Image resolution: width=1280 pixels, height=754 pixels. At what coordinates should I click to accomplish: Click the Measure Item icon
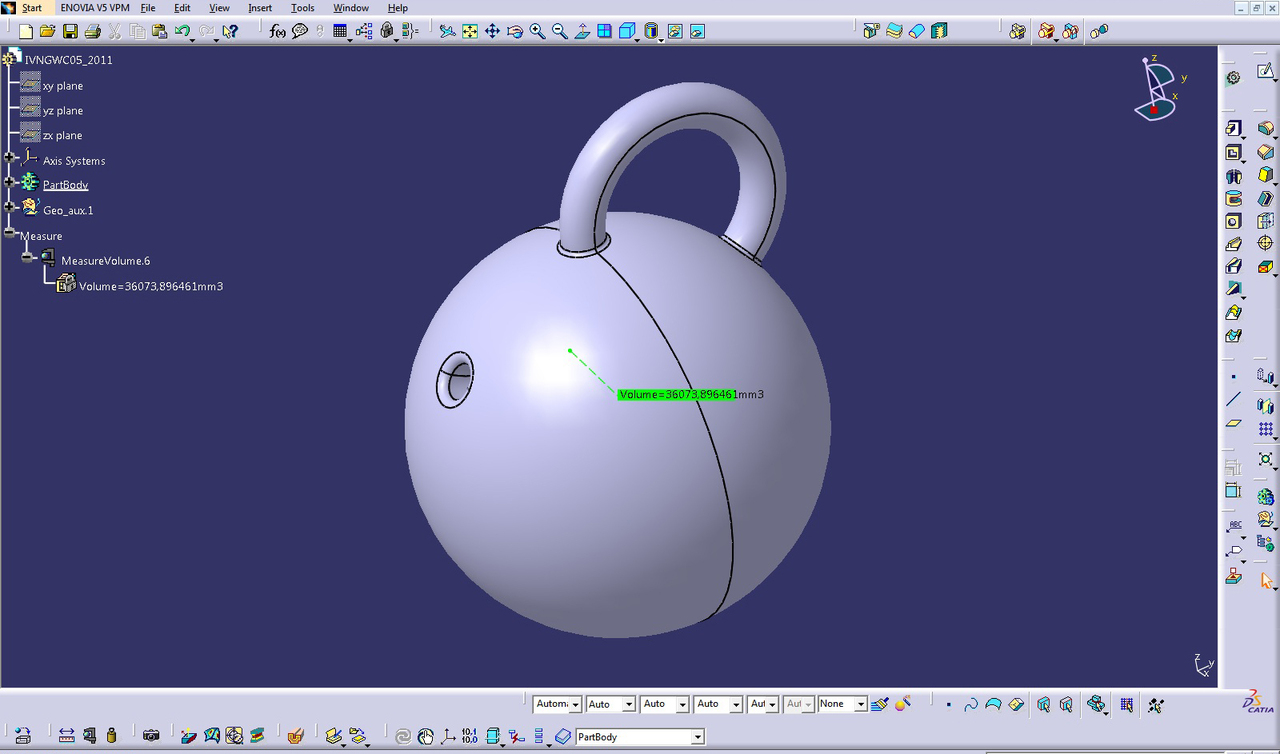coord(89,736)
